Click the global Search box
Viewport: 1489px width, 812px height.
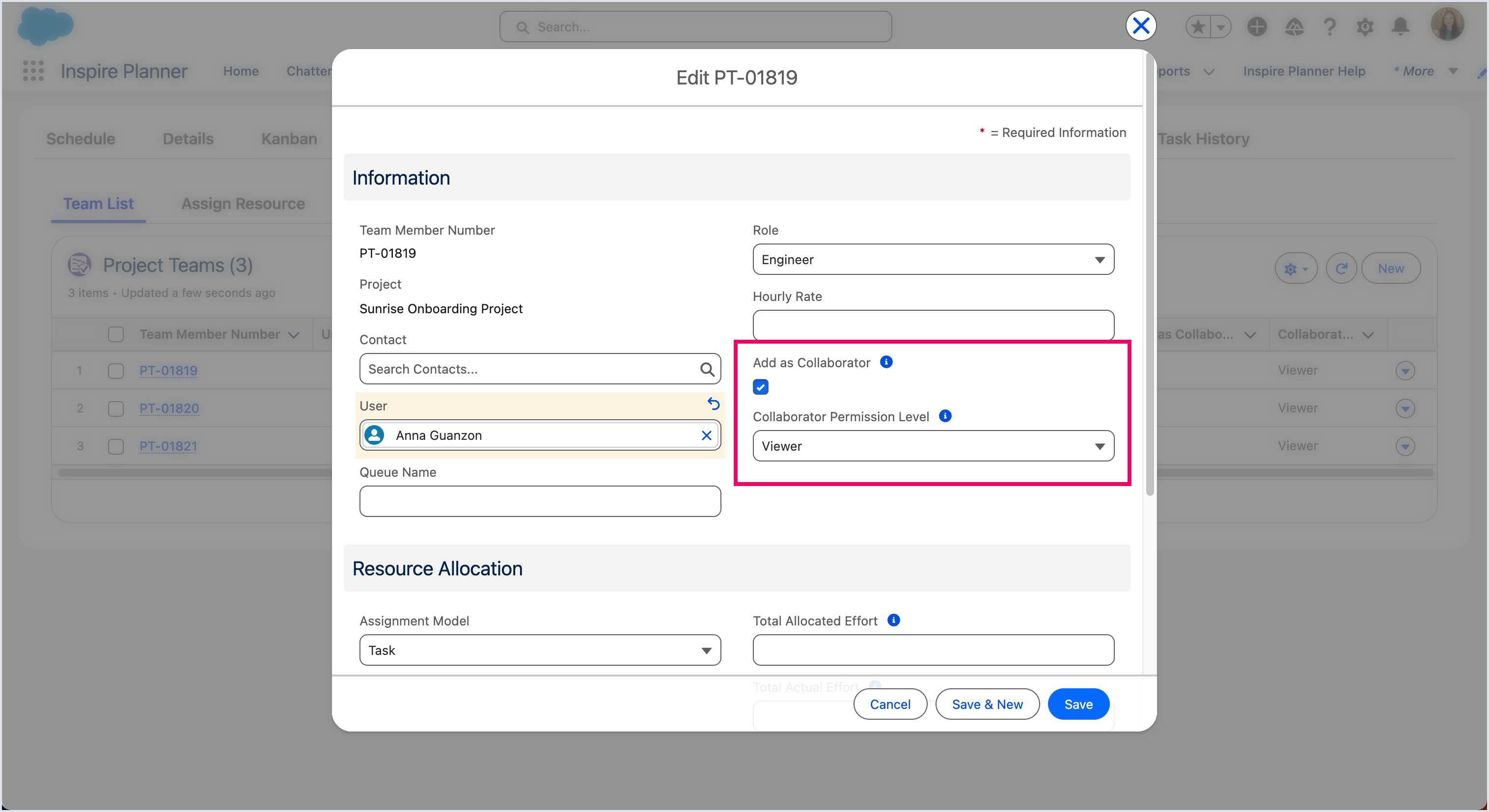(x=695, y=27)
